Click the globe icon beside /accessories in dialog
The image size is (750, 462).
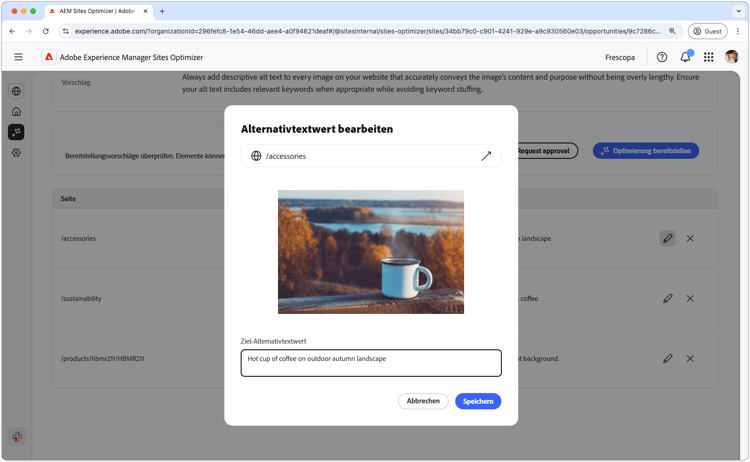point(256,156)
